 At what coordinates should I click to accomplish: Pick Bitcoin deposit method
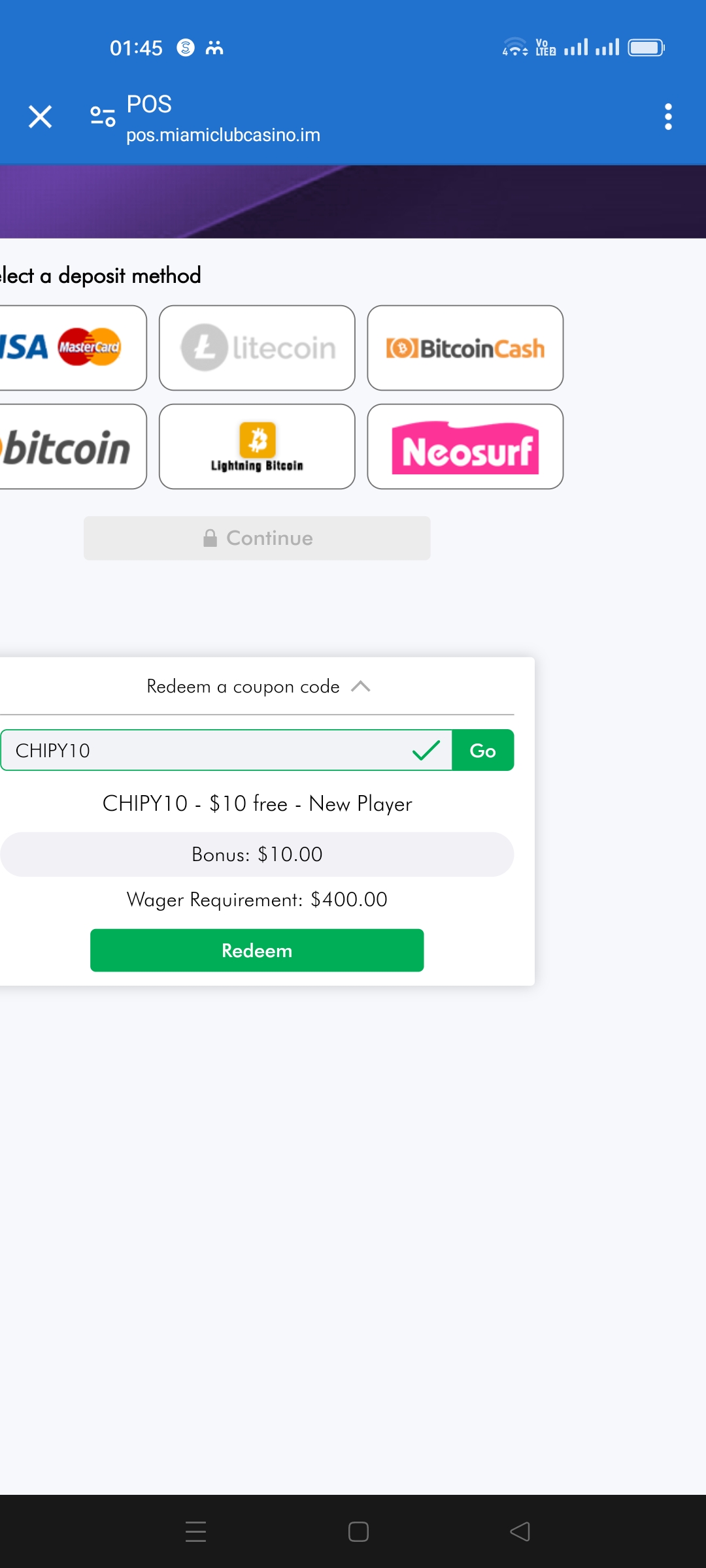[x=72, y=447]
